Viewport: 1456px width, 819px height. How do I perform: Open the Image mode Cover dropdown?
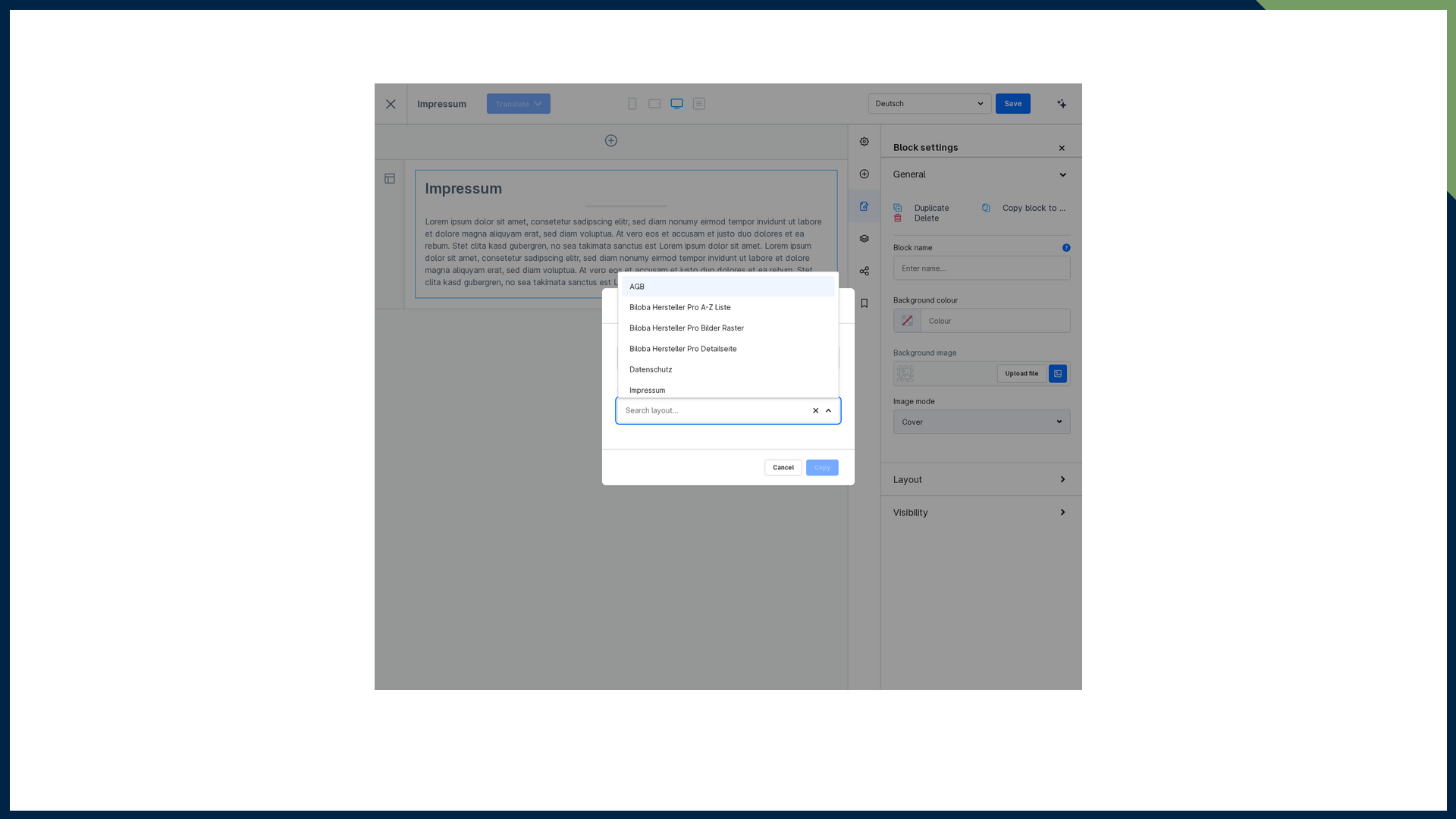click(x=981, y=422)
